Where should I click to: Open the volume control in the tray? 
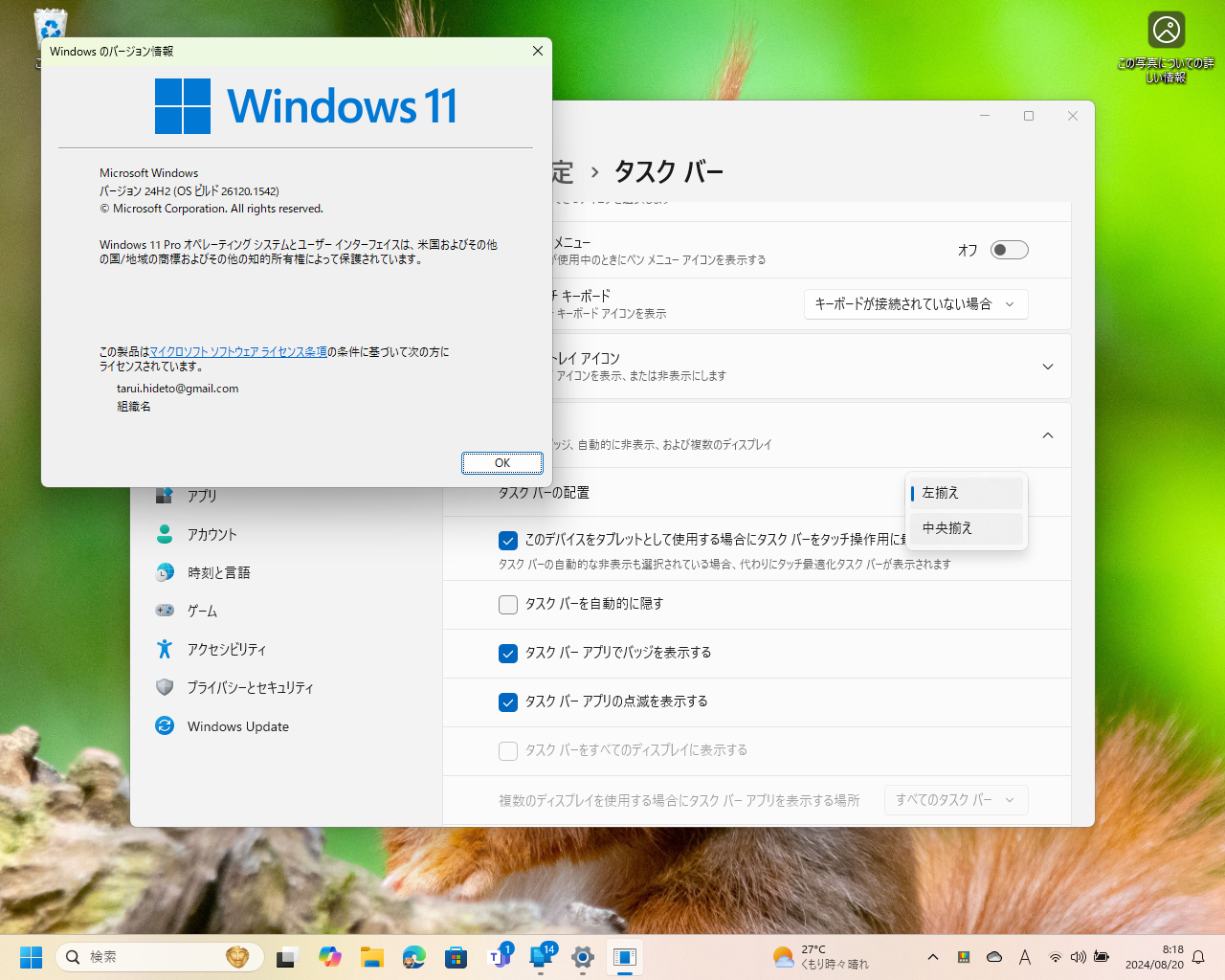(x=1079, y=957)
